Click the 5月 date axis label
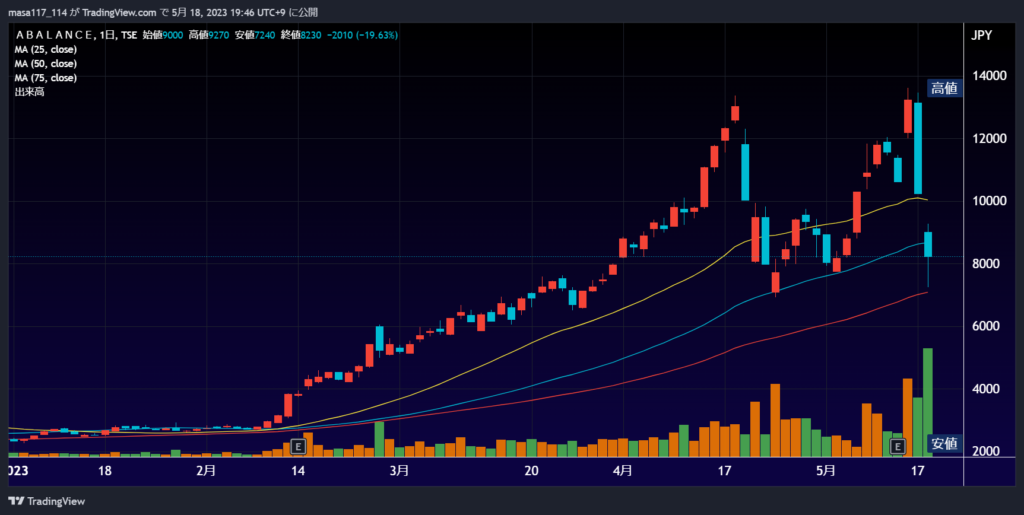1024x515 pixels. pyautogui.click(x=827, y=470)
